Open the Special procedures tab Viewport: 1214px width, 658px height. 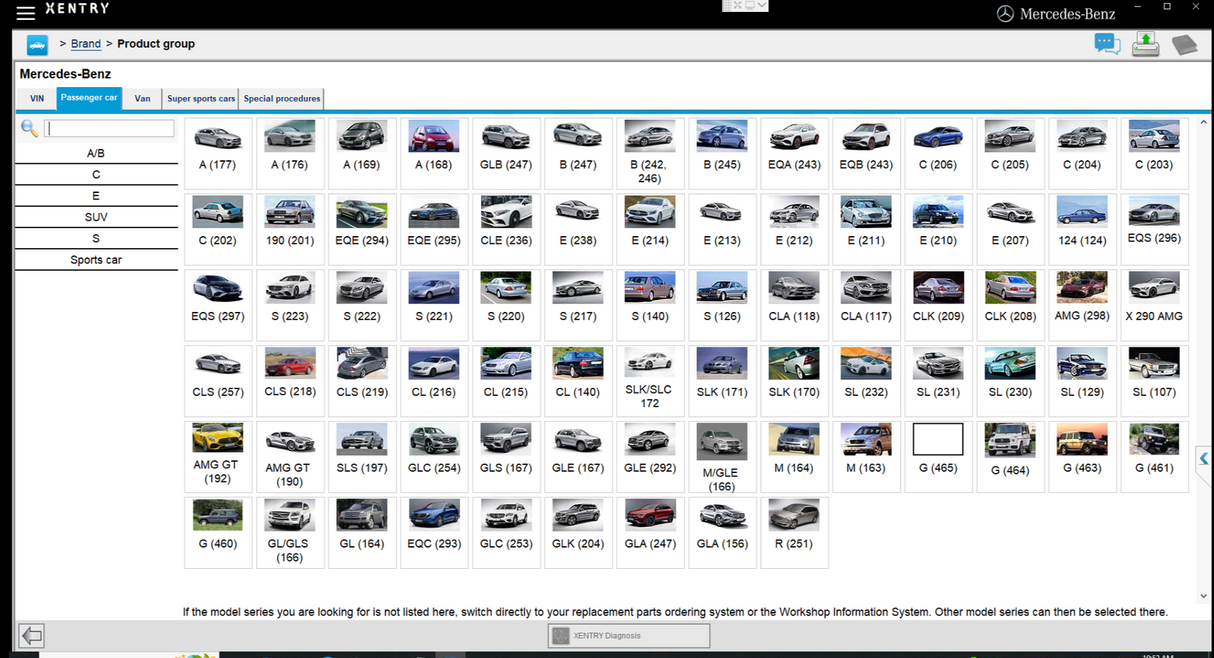tap(282, 99)
